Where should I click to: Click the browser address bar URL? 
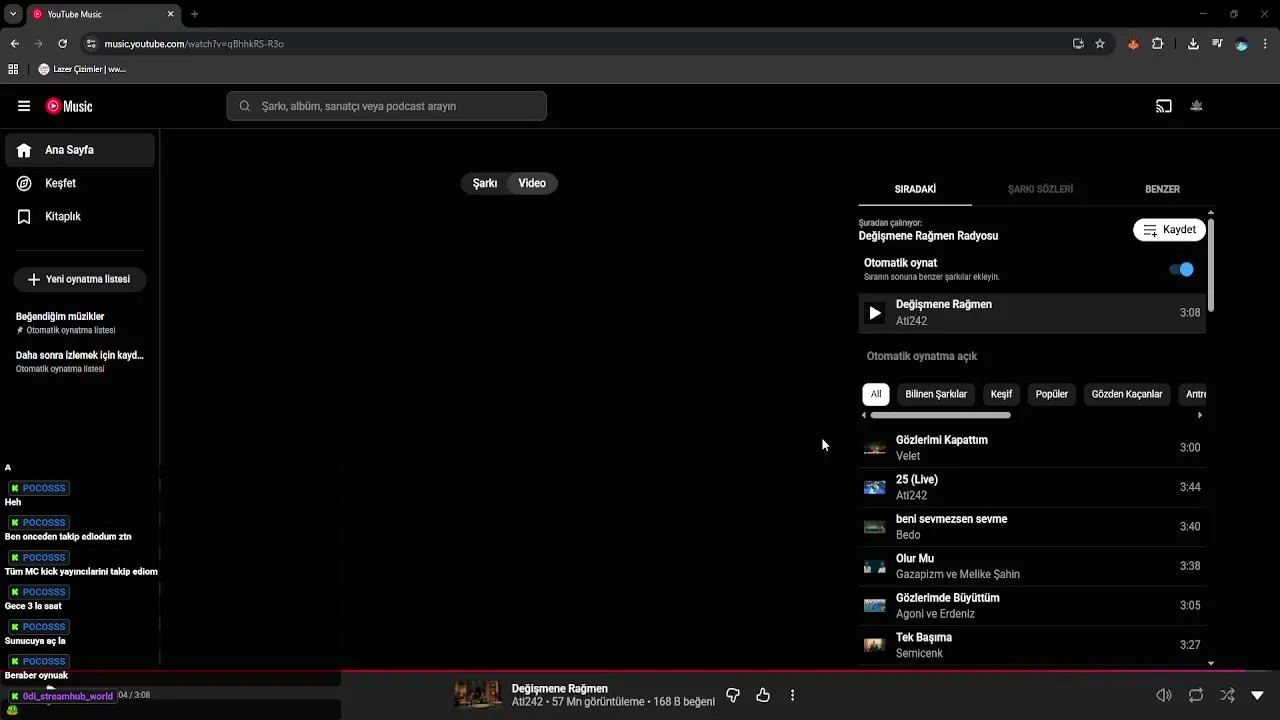(x=194, y=44)
